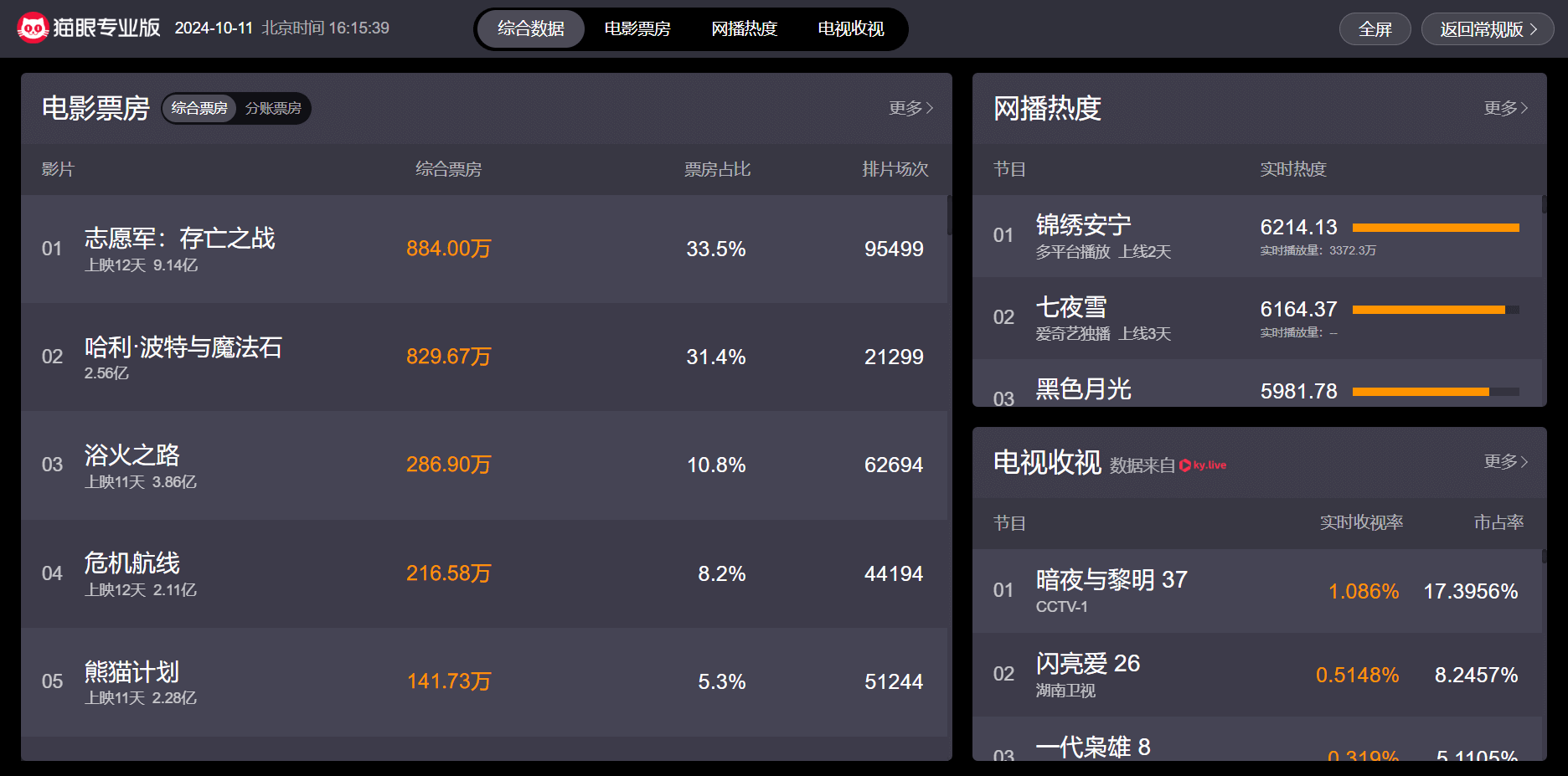Click the heat bar for 黑色月光
The height and width of the screenshot is (776, 1568).
1436,392
